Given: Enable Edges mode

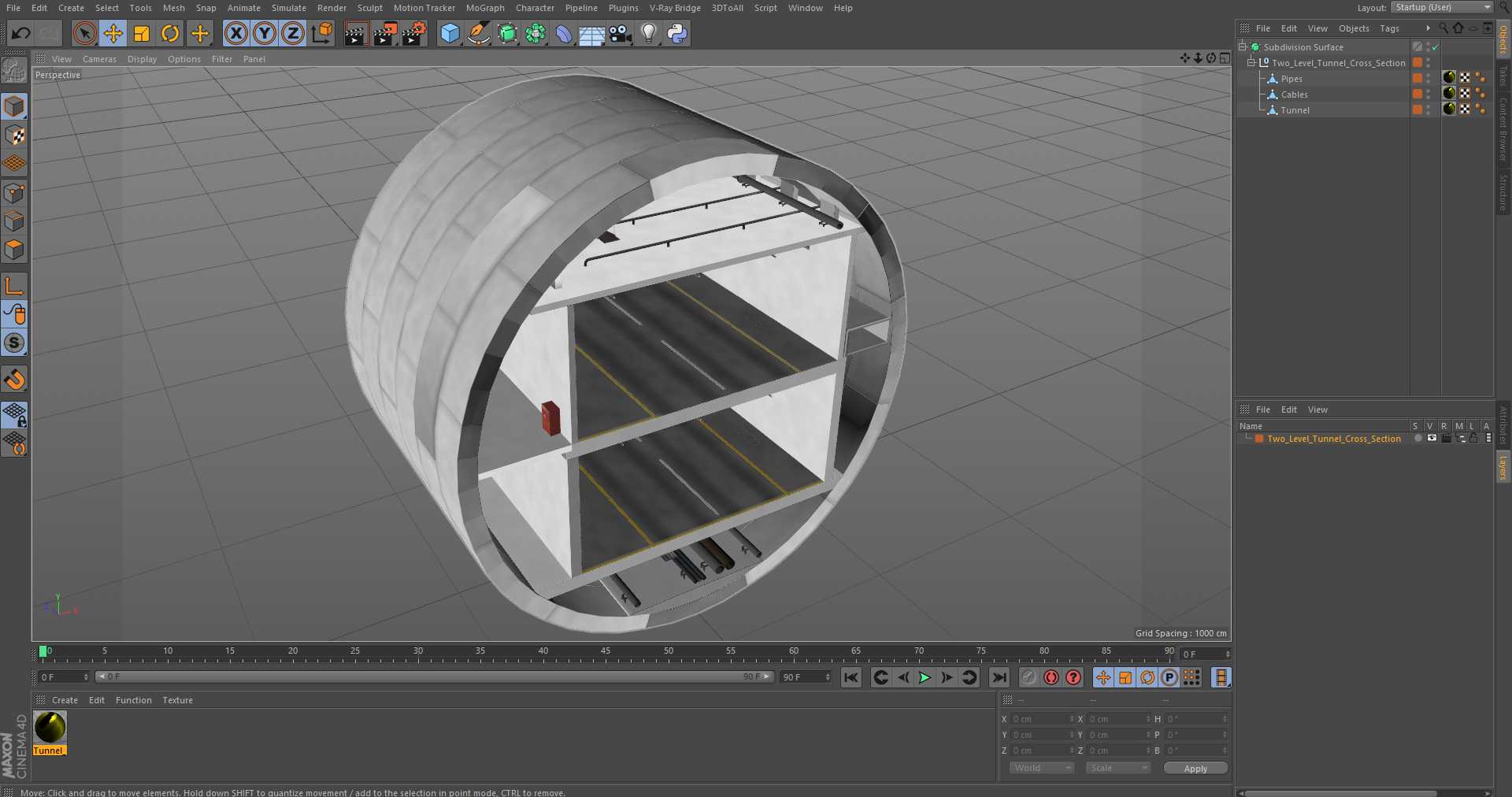Looking at the screenshot, I should (x=14, y=221).
